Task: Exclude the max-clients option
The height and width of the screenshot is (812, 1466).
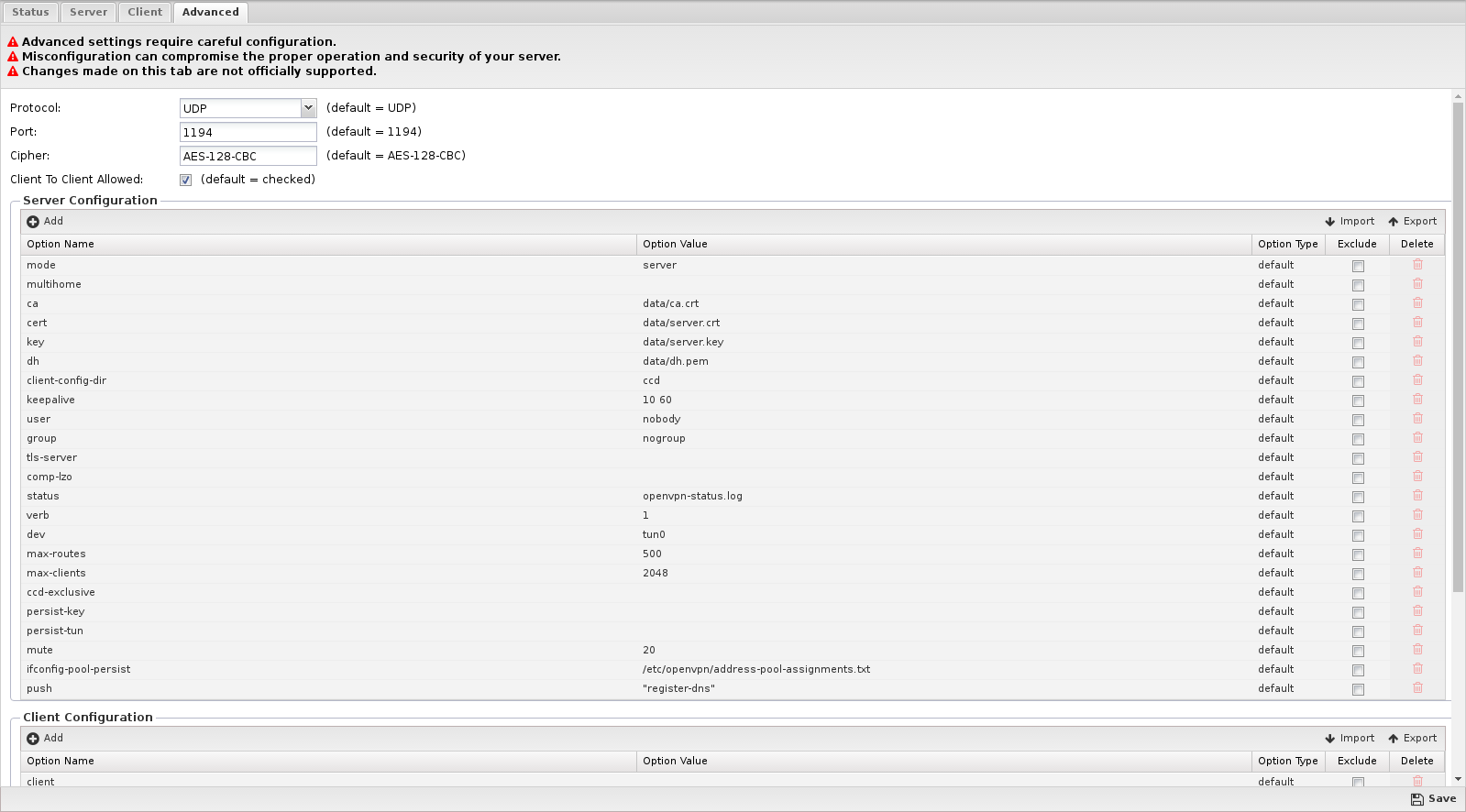Action: click(x=1358, y=574)
